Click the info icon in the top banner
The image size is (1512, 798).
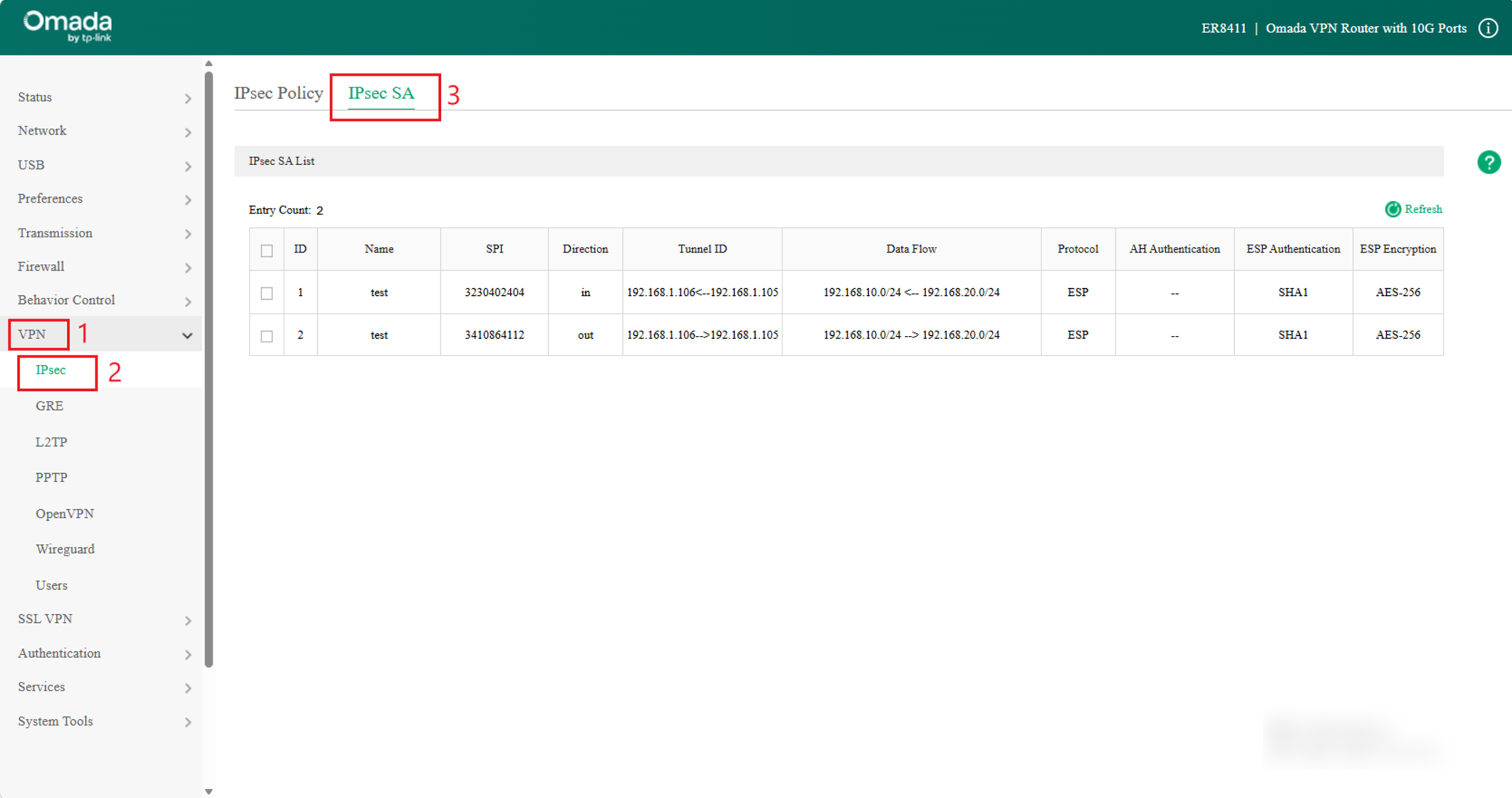(x=1489, y=28)
